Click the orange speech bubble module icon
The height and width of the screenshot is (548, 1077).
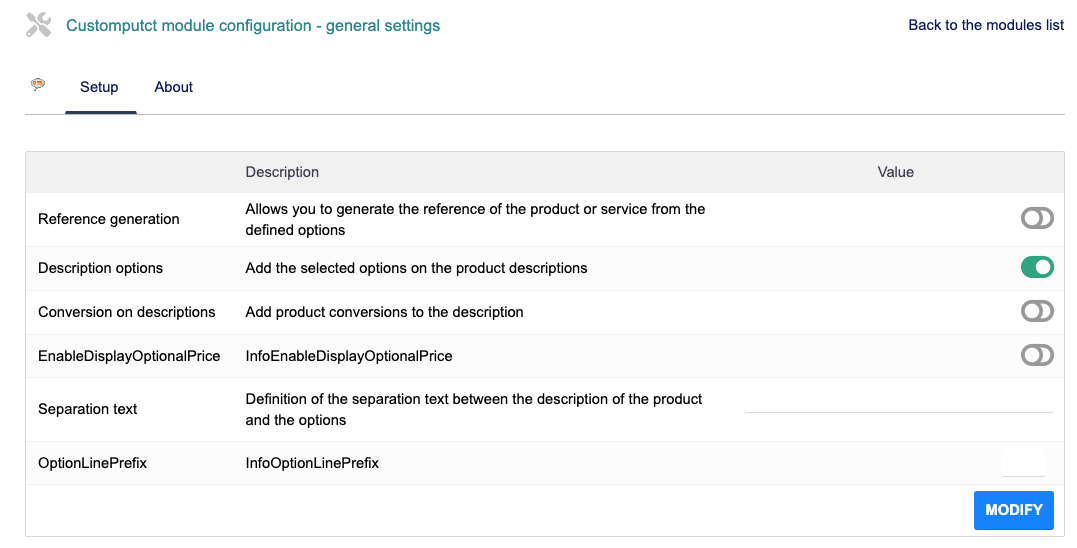pos(38,85)
